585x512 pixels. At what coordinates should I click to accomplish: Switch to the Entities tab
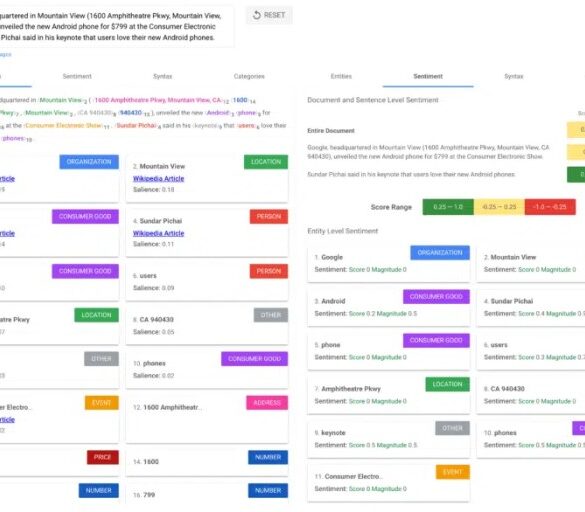point(341,77)
